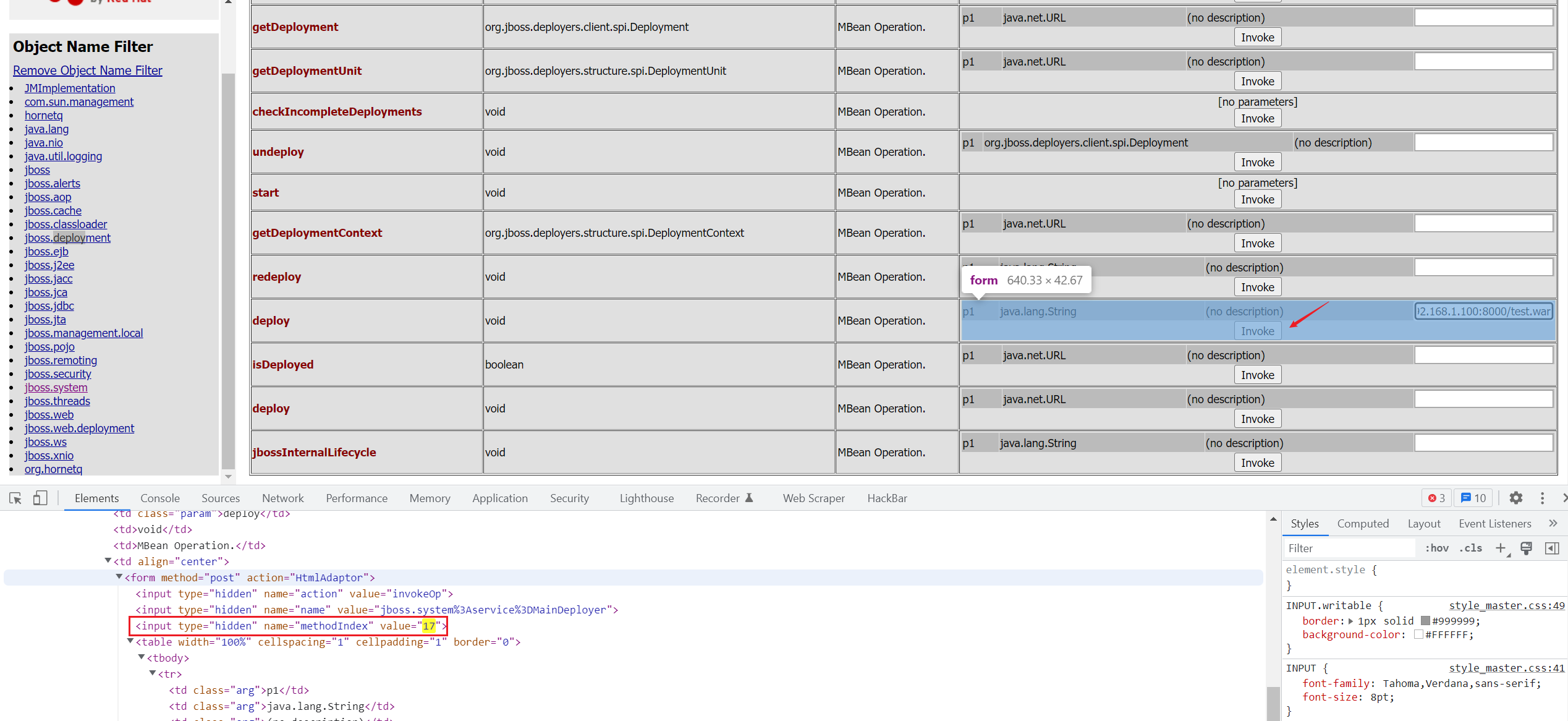Open DevTools settings gear
Screen dimensions: 1568x721
pos(1515,498)
